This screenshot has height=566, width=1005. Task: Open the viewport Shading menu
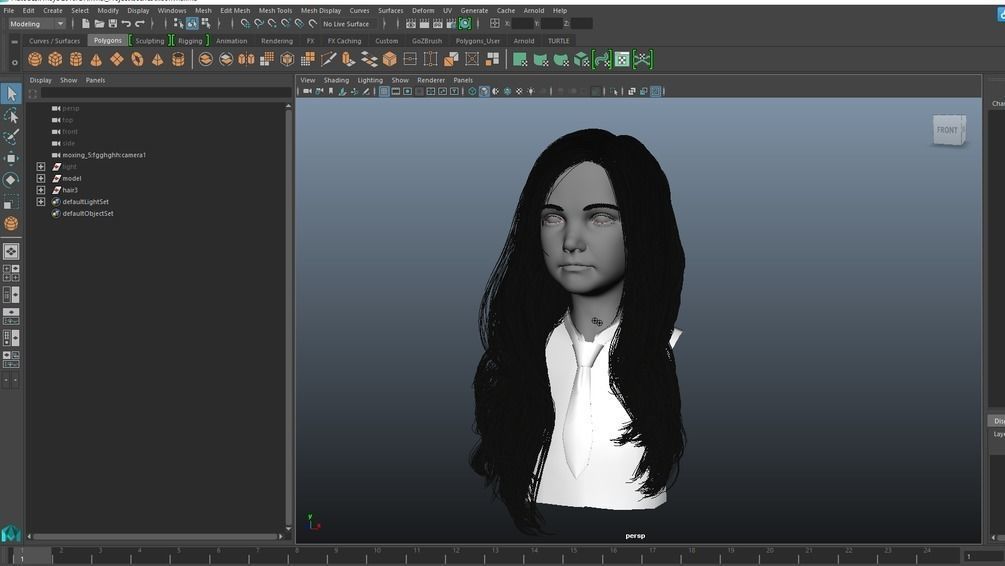[x=336, y=80]
